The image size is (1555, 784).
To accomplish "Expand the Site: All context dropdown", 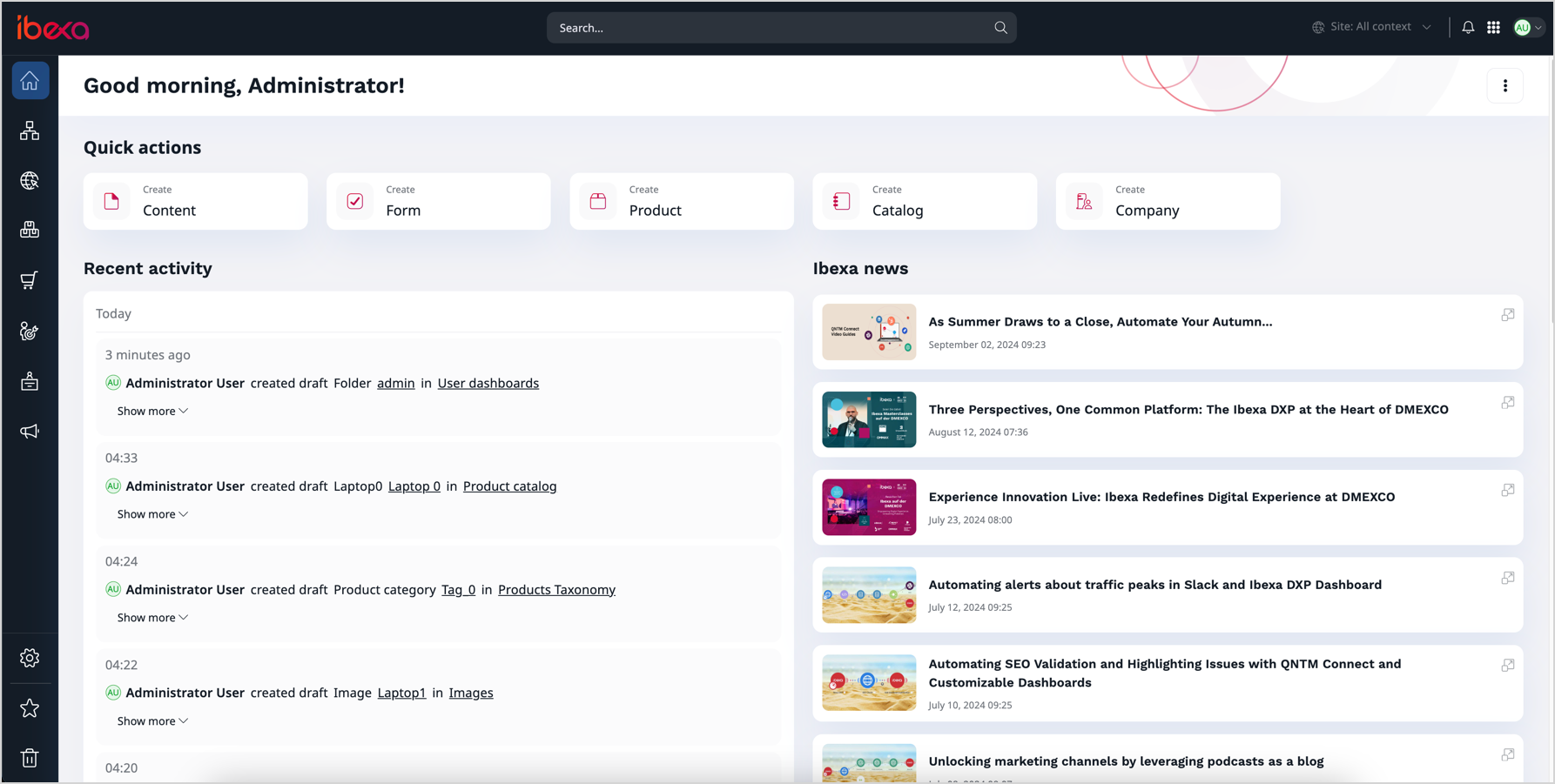I will [x=1371, y=26].
